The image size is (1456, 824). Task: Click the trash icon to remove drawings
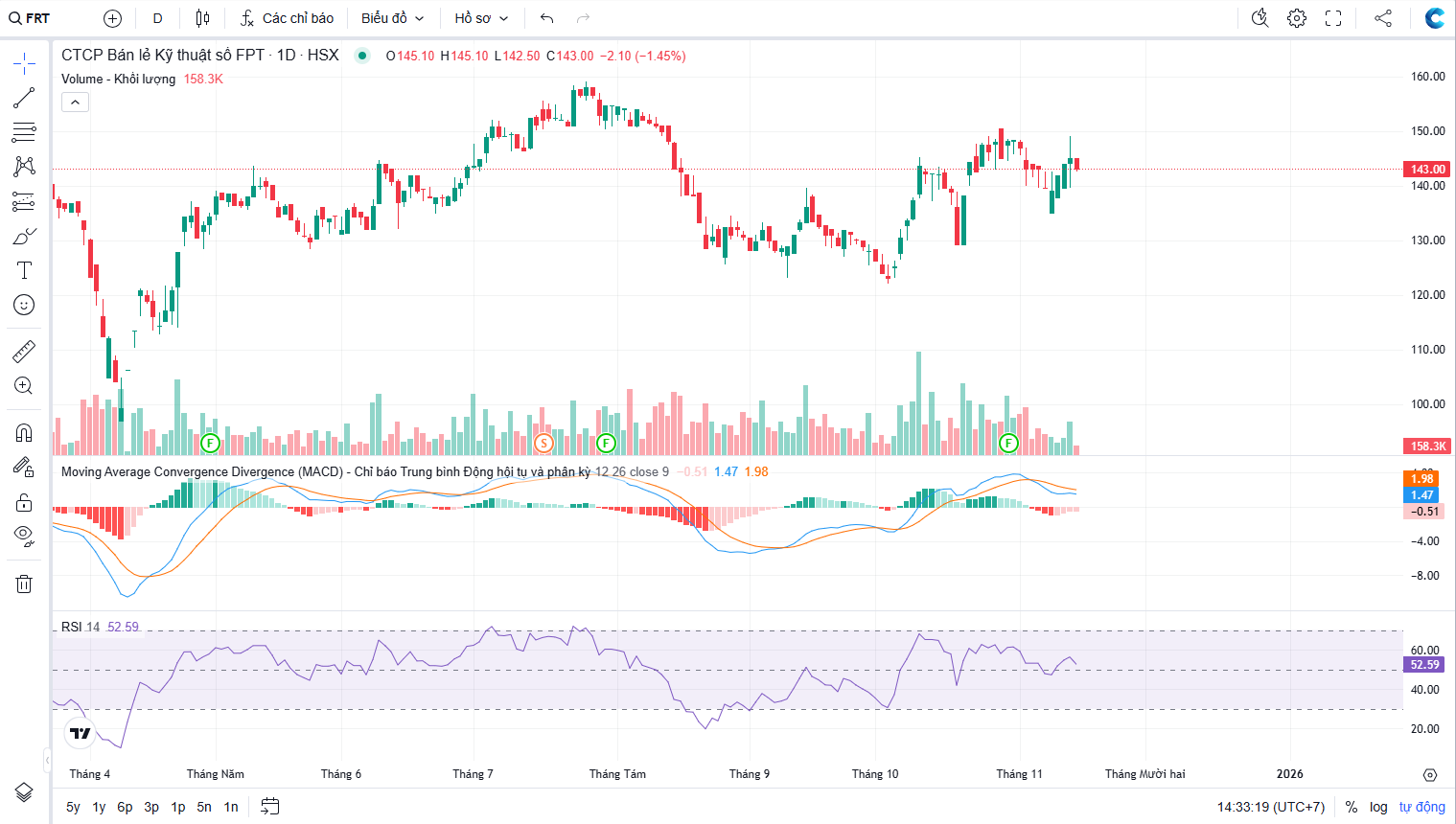click(x=24, y=584)
